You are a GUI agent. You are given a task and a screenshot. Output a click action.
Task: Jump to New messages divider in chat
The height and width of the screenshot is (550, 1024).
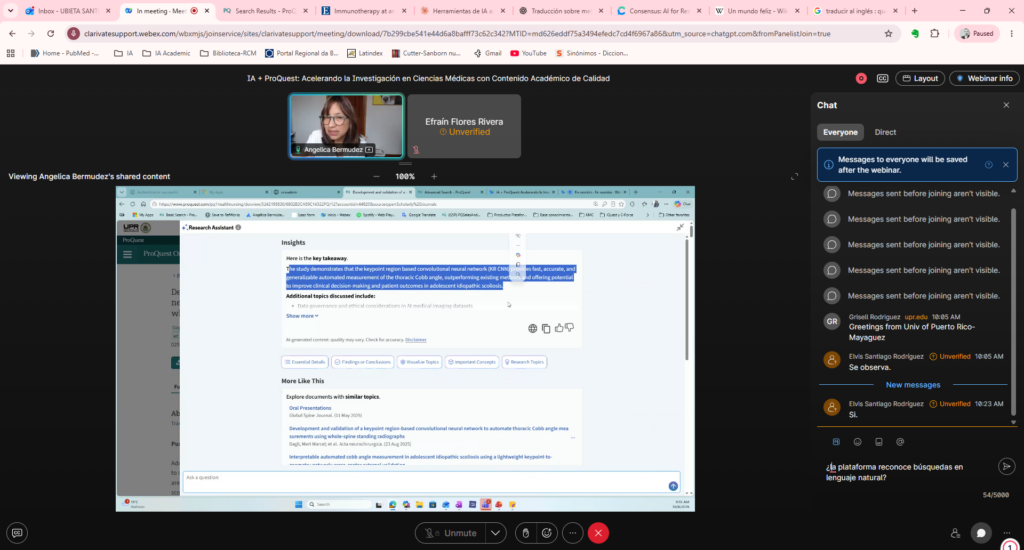912,385
